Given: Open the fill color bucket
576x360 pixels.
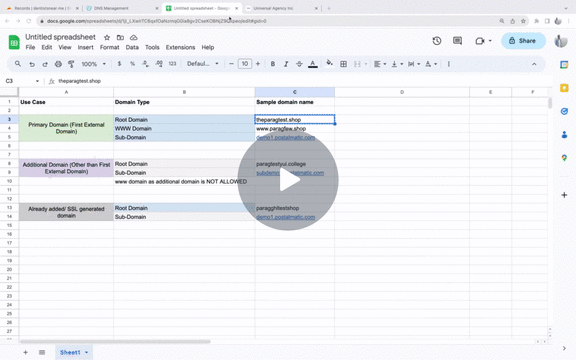Looking at the screenshot, I should (330, 64).
